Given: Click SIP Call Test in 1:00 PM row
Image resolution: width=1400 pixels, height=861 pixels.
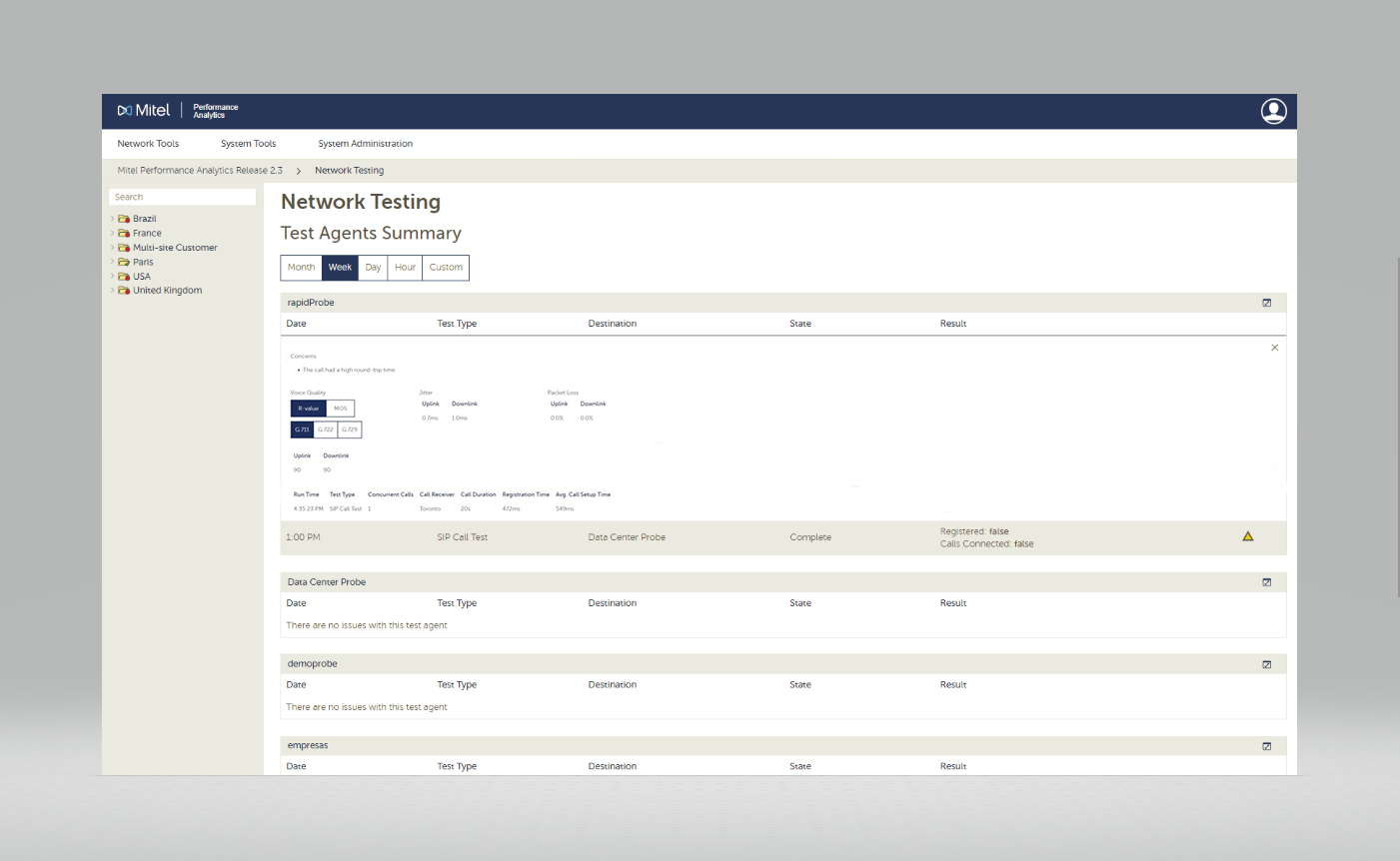Looking at the screenshot, I should coord(462,537).
